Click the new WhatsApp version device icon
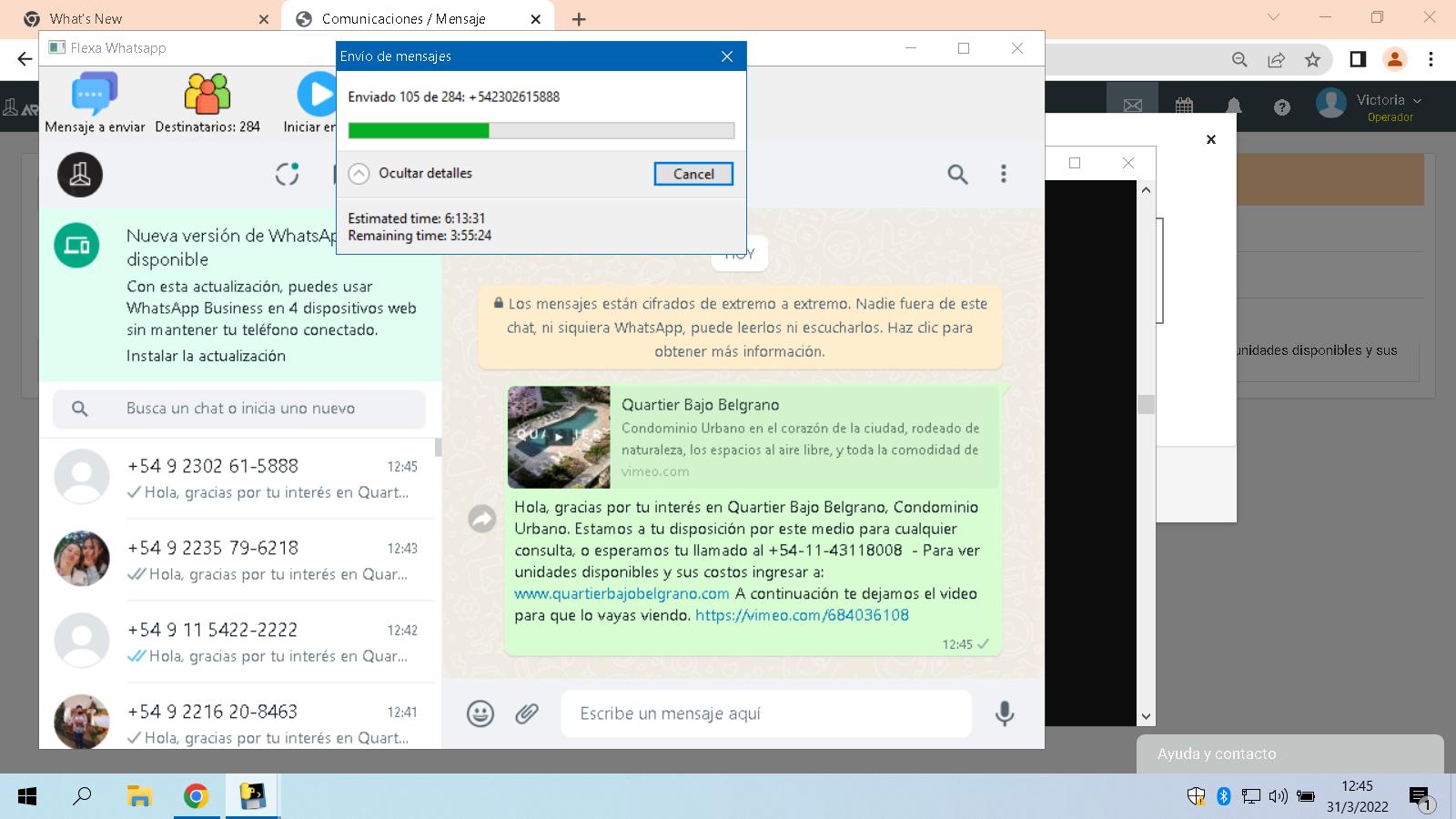 tap(76, 246)
